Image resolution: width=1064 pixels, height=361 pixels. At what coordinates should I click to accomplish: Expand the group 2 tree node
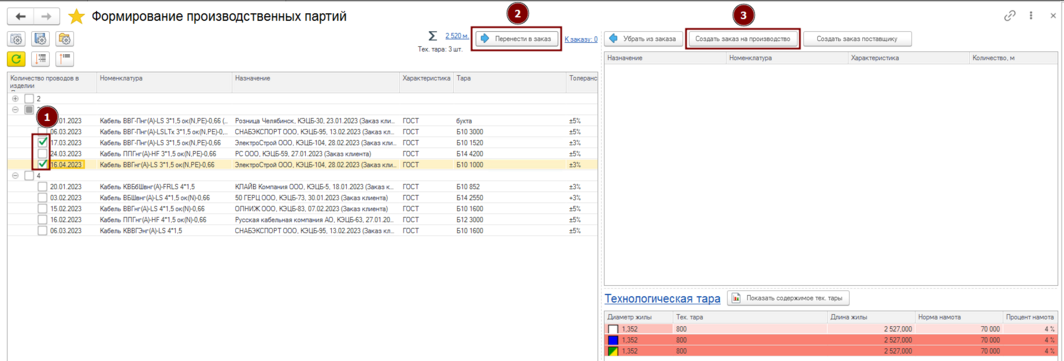pyautogui.click(x=15, y=98)
